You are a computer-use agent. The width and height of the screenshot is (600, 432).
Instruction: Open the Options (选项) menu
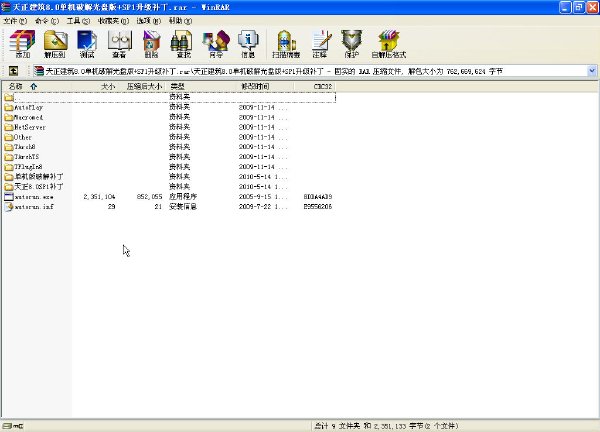coord(148,21)
